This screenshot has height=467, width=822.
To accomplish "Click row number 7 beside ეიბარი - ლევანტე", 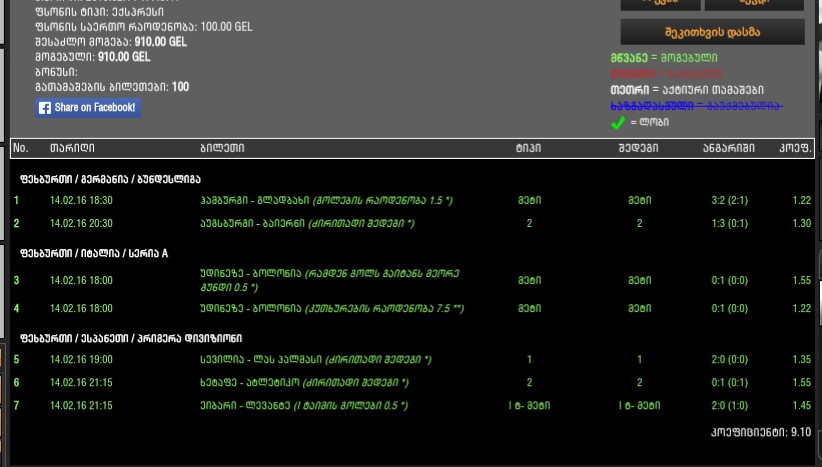I will point(16,406).
